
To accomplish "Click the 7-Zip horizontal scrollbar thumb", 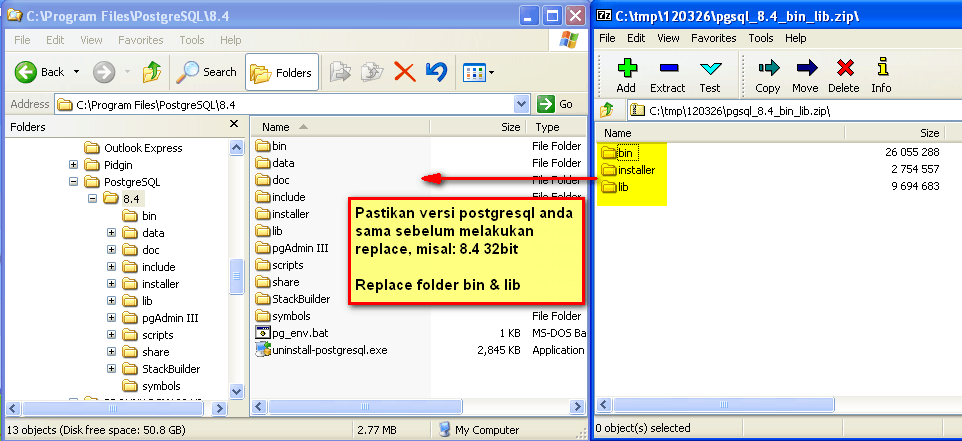I will (724, 405).
